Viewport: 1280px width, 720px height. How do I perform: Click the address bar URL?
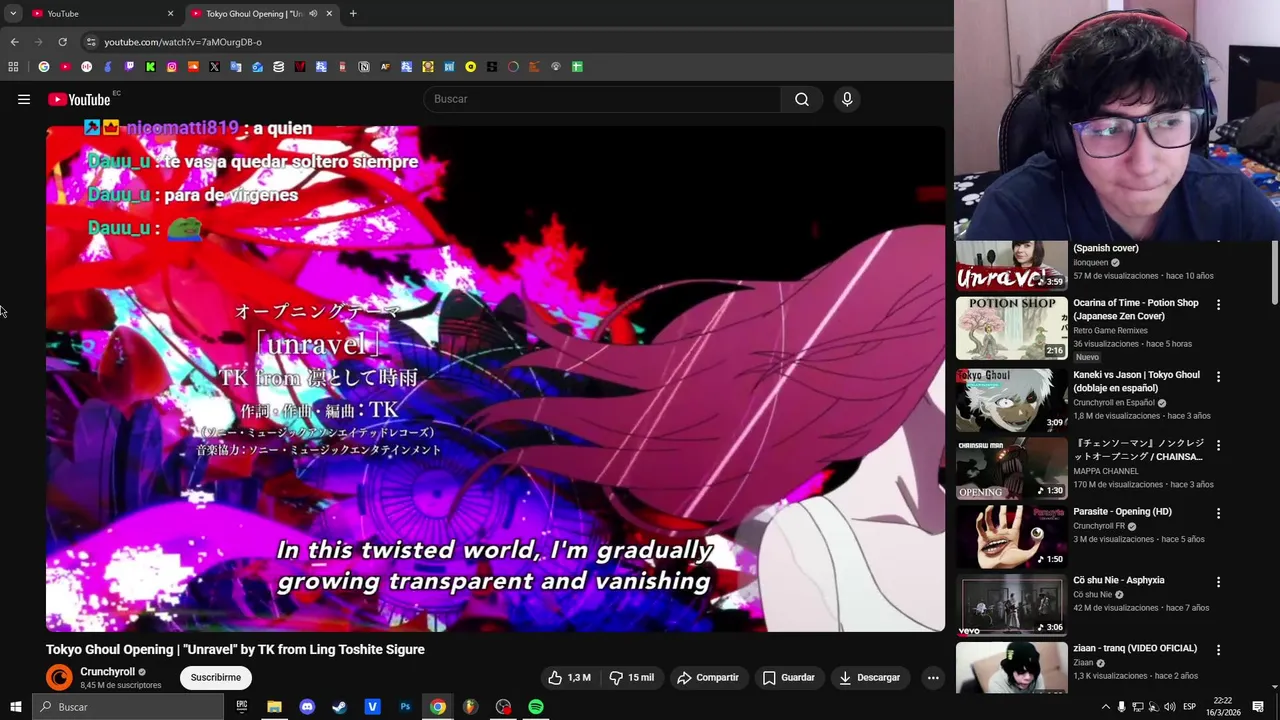[x=183, y=42]
